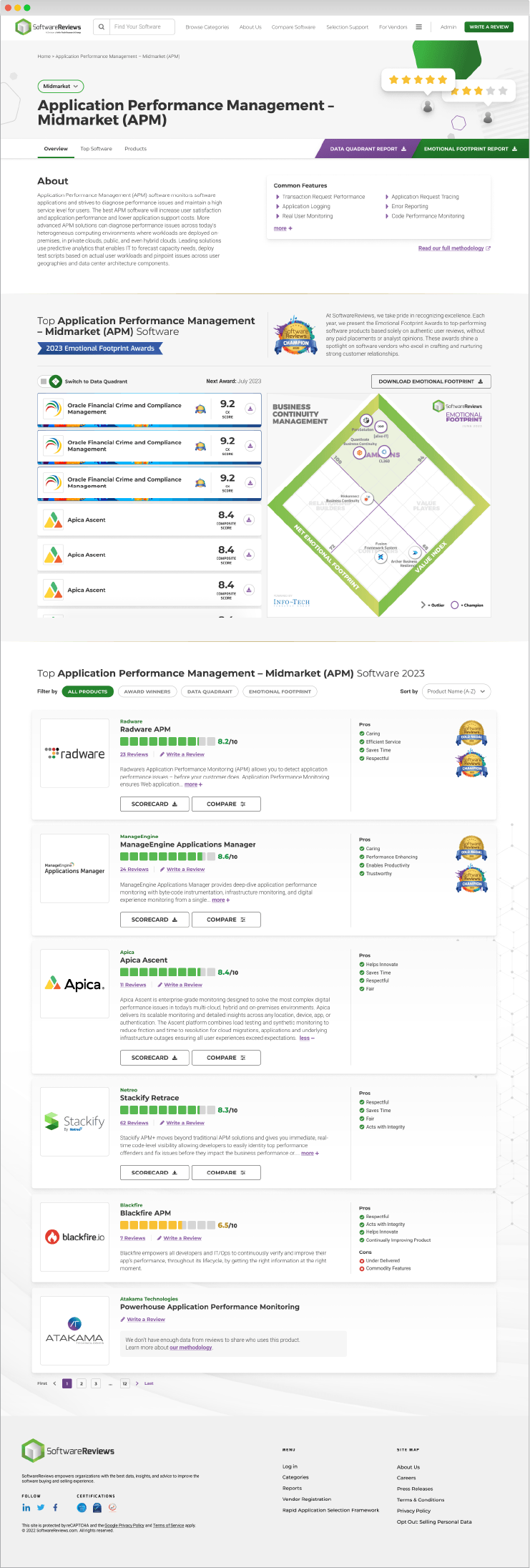Click Apica Ascent 8.4 rating bar in card
This screenshot has width=530, height=1568.
[167, 972]
